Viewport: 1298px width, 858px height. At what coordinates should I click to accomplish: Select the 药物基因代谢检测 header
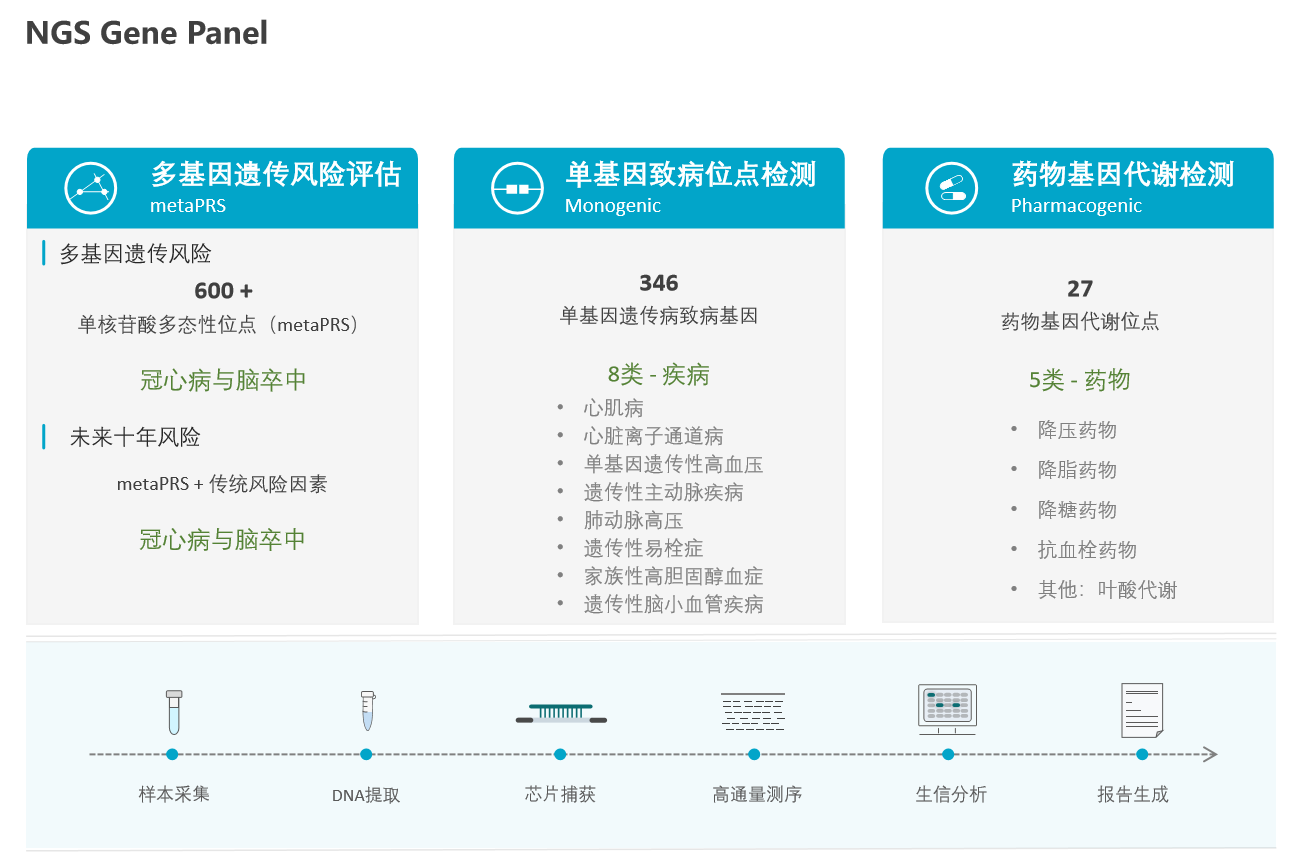pos(1122,175)
